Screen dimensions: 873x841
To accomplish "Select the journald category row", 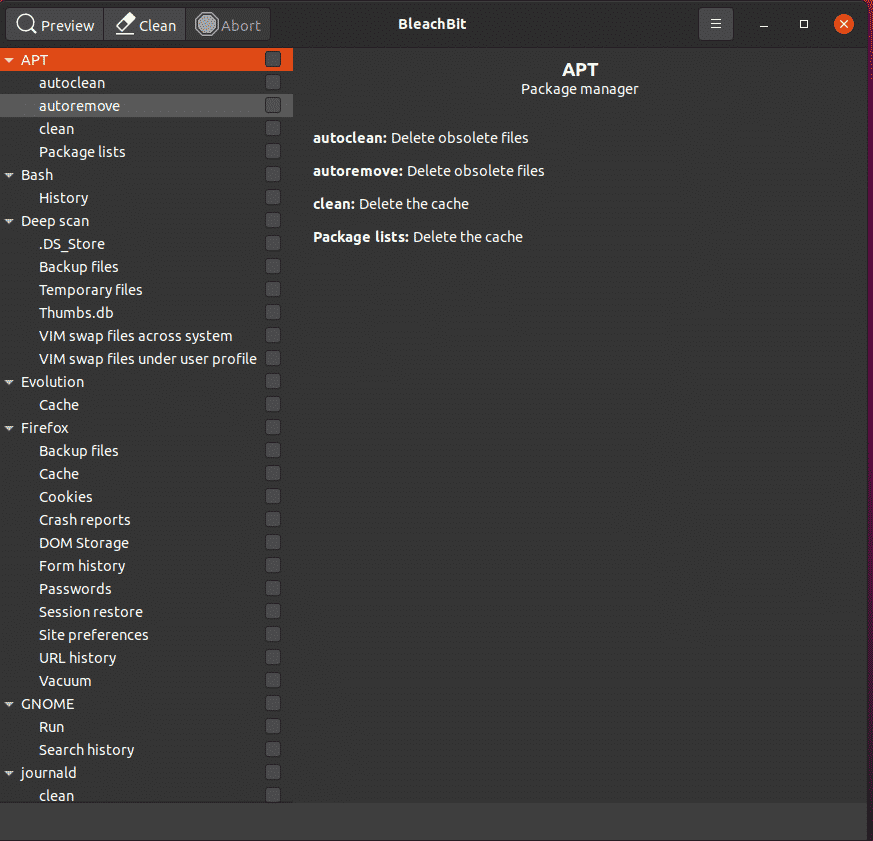I will pos(146,773).
